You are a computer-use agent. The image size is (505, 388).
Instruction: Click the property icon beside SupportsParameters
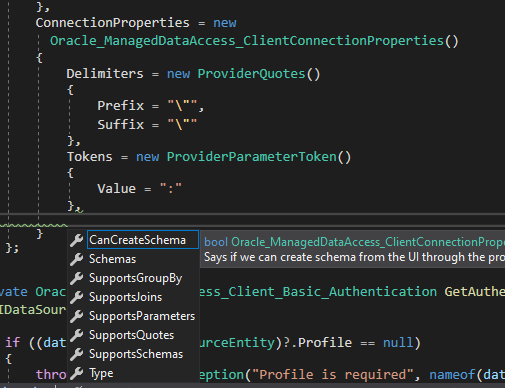coord(77,316)
